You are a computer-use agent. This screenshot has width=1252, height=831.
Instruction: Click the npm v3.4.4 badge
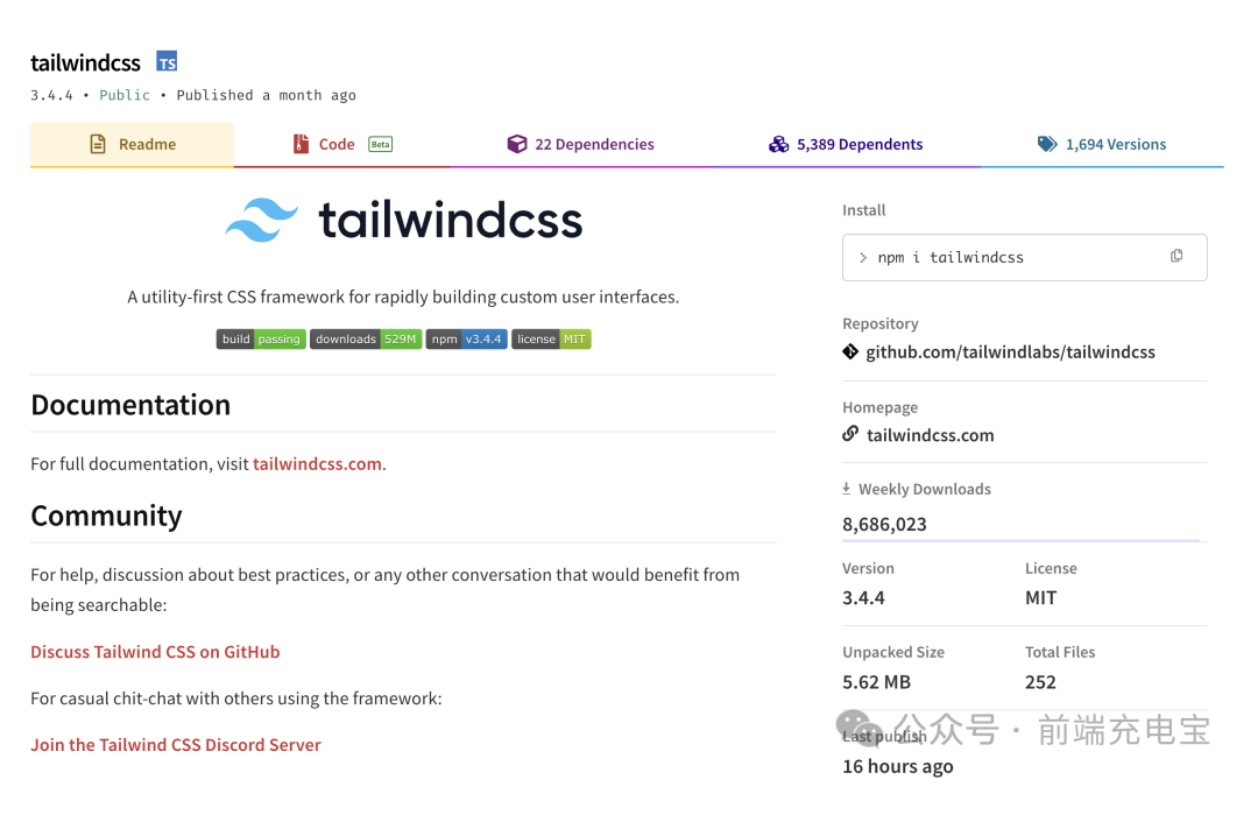[x=467, y=339]
